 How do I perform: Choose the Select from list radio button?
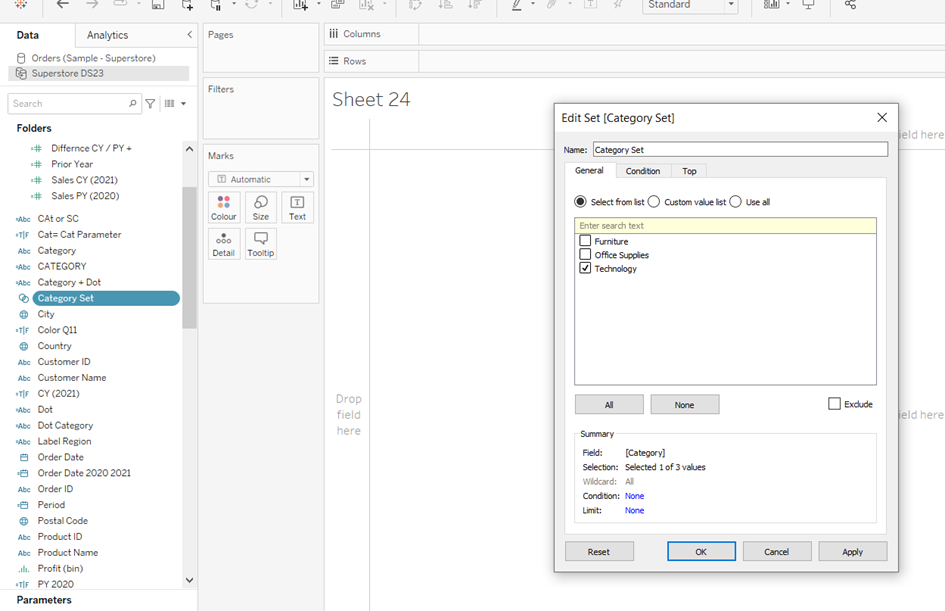point(580,202)
